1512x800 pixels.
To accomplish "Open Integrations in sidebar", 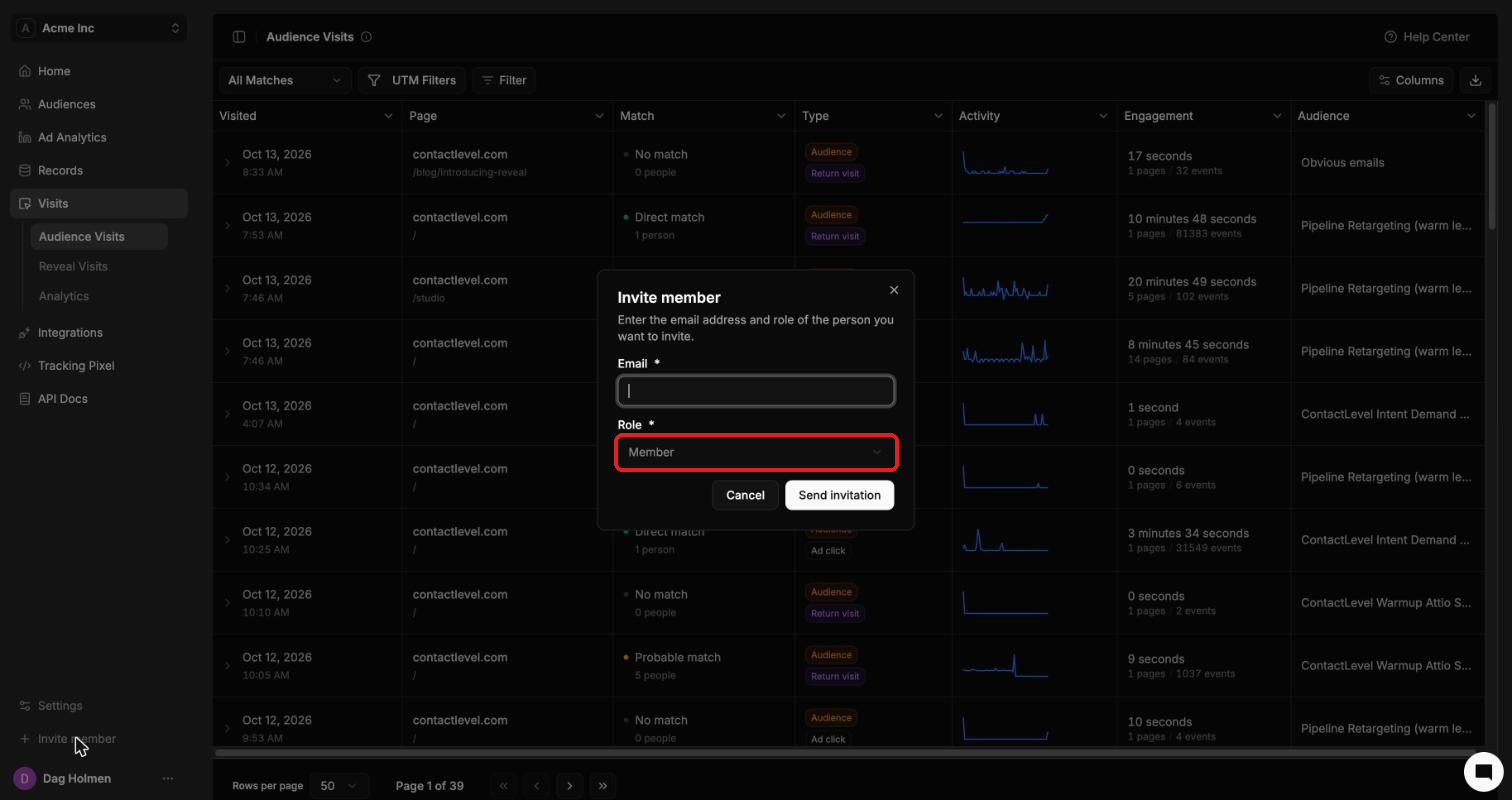I will pyautogui.click(x=100, y=332).
